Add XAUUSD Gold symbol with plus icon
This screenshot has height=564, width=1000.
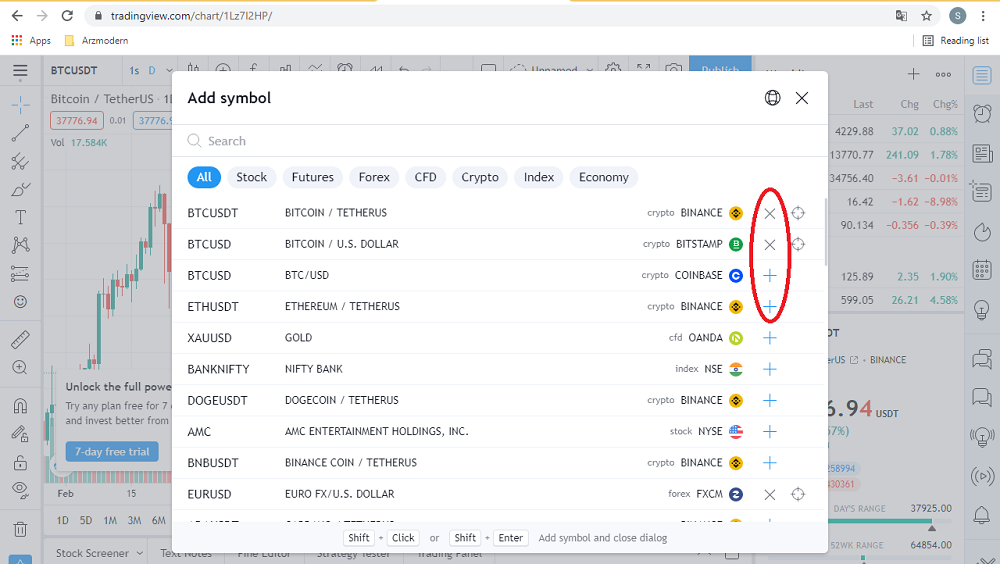(x=769, y=338)
